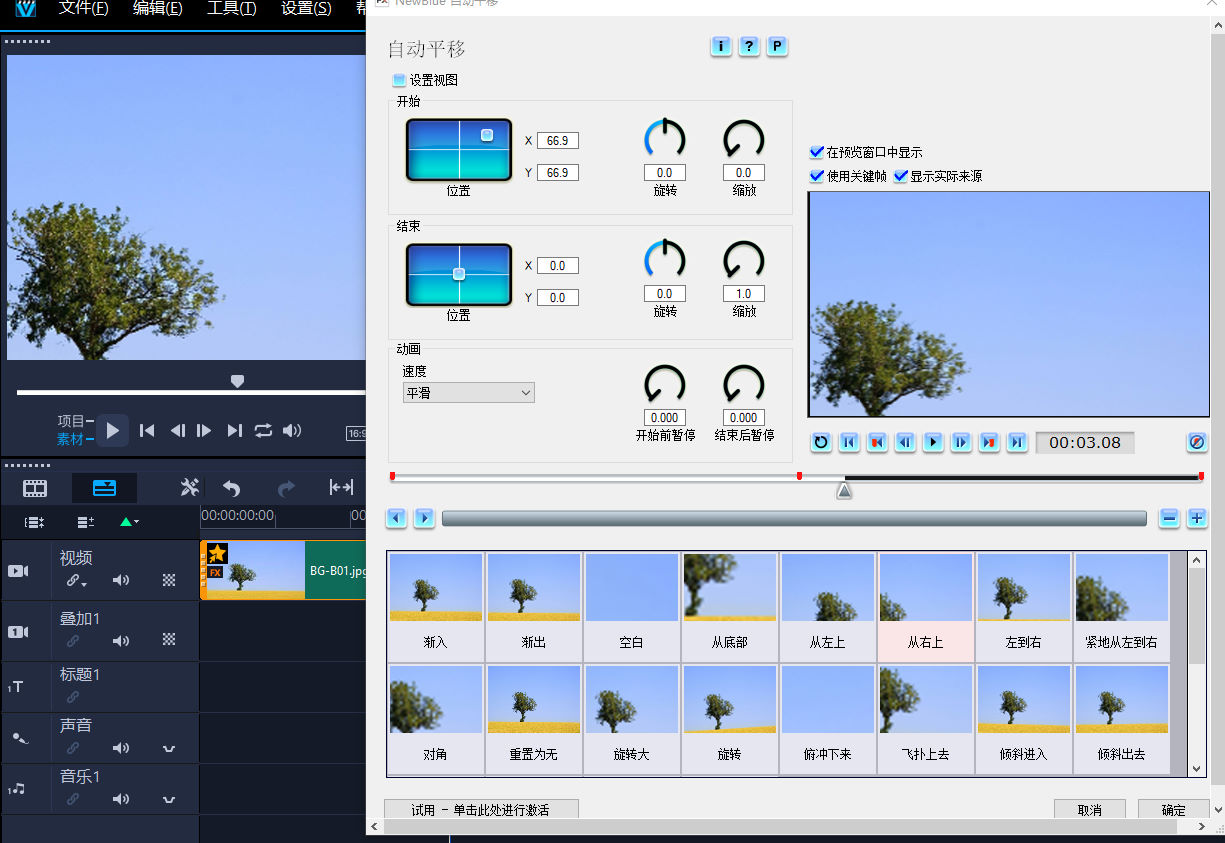1225x843 pixels.
Task: Click the info 'i' icon button
Action: pos(721,46)
